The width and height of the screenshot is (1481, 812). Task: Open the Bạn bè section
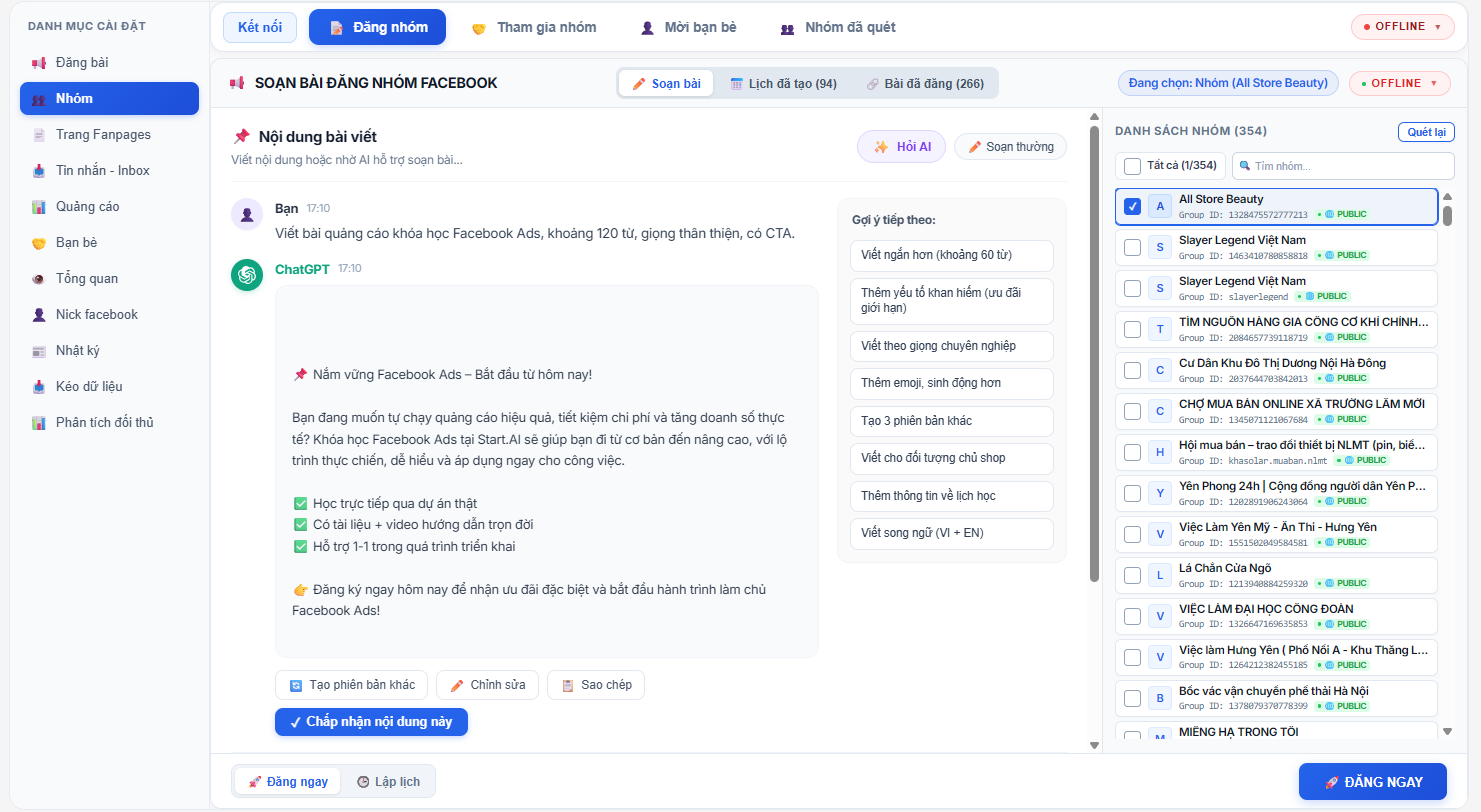(109, 243)
